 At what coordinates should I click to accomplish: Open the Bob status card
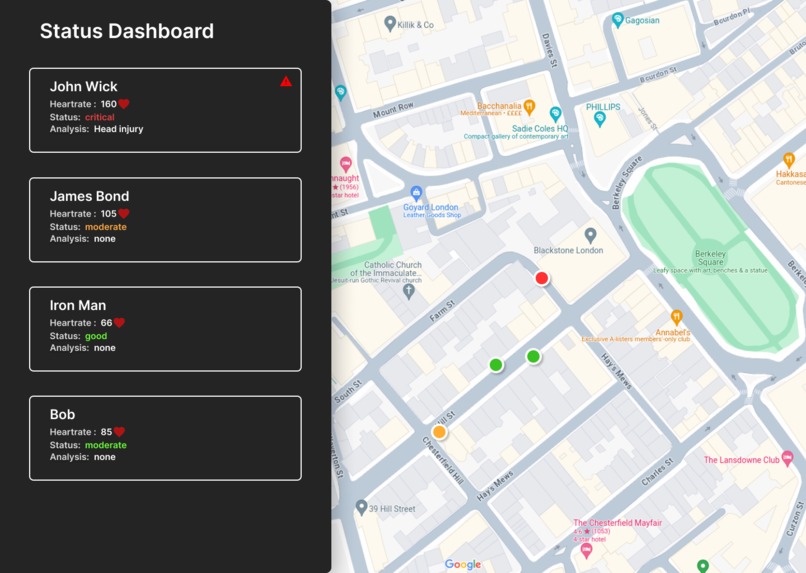click(x=166, y=438)
